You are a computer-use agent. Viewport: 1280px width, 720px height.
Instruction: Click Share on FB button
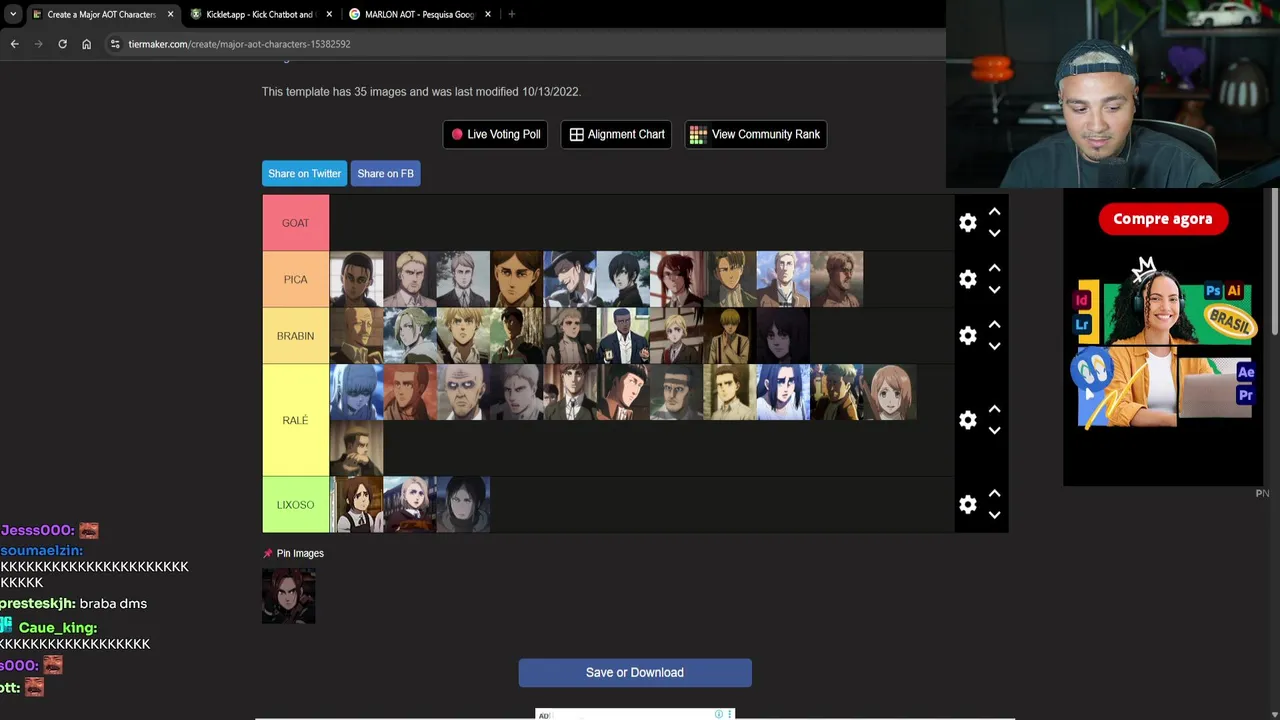[385, 173]
